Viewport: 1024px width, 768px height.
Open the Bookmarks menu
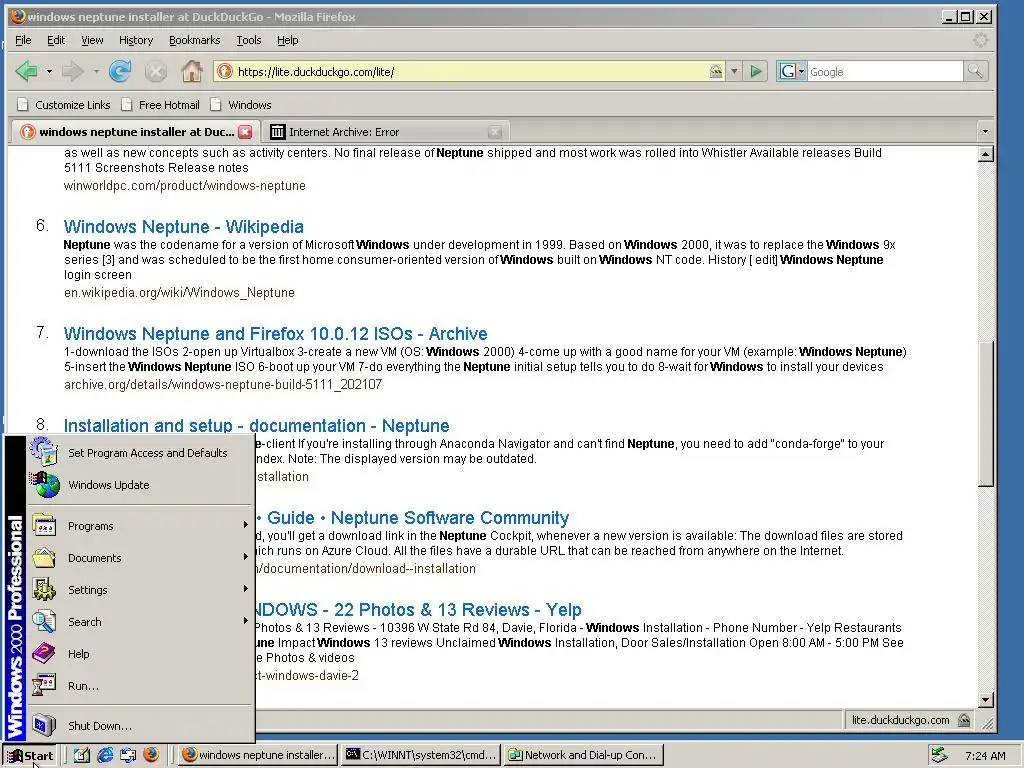(x=195, y=40)
